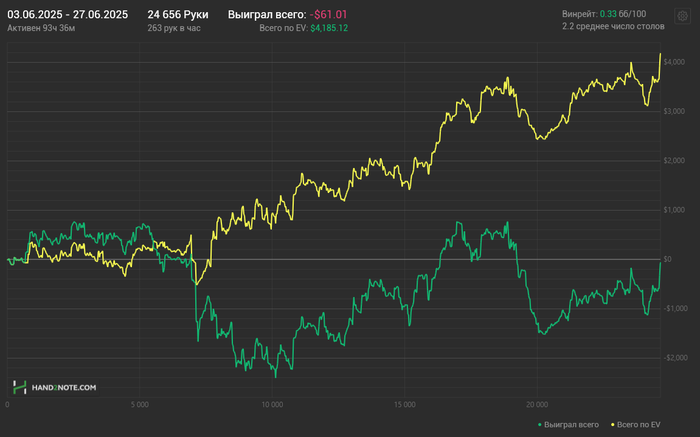This screenshot has width=700, height=437.
Task: Click the '$2,000' y-axis label
Action: pyautogui.click(x=674, y=161)
